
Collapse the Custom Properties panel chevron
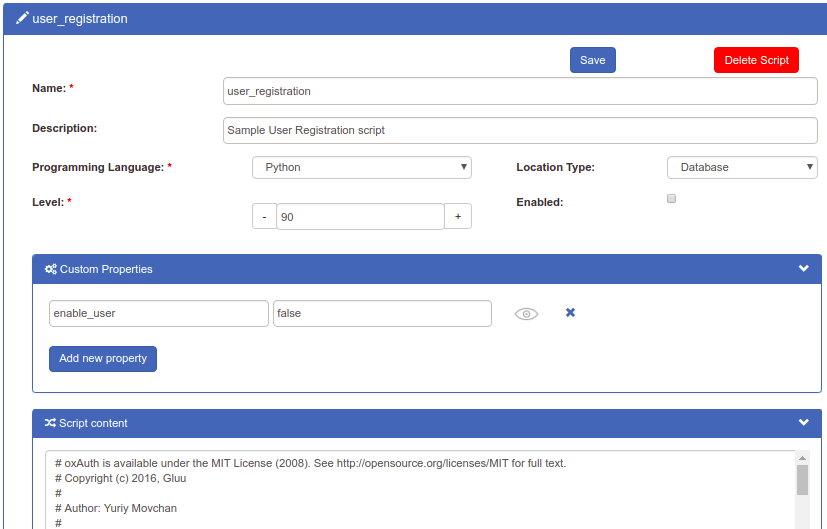pyautogui.click(x=803, y=268)
